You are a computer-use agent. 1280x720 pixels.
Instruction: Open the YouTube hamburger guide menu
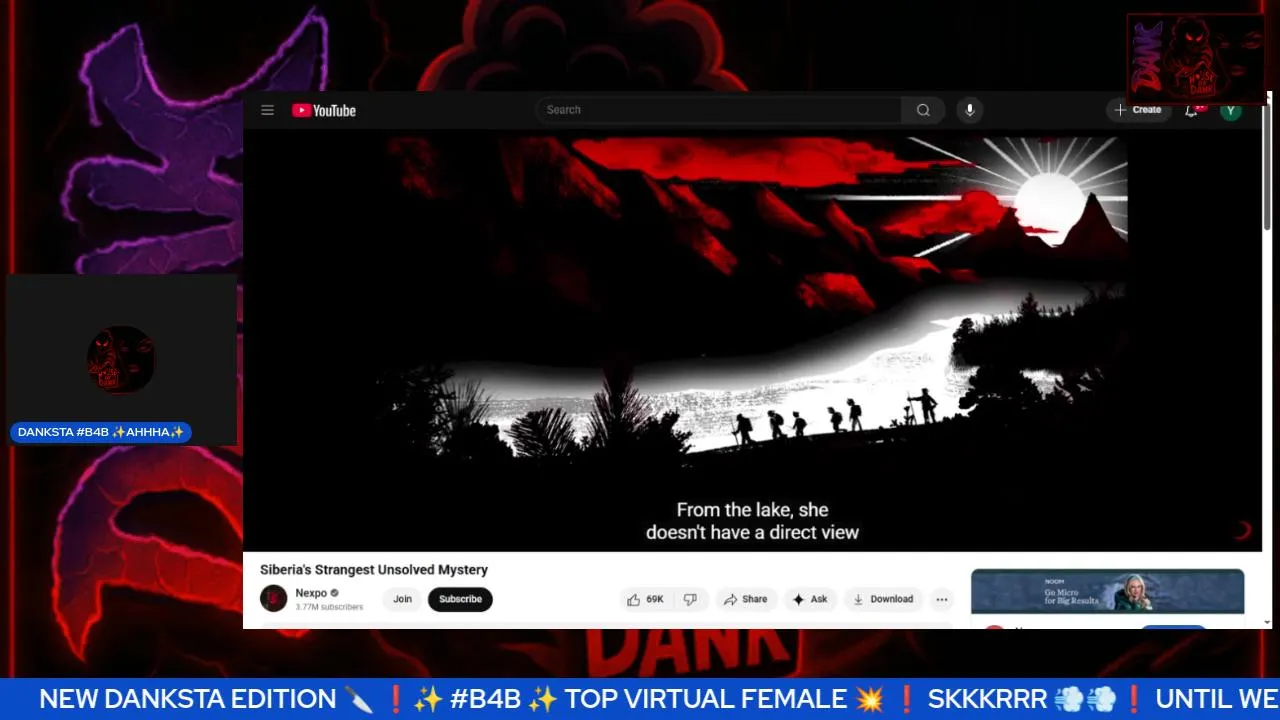[267, 110]
